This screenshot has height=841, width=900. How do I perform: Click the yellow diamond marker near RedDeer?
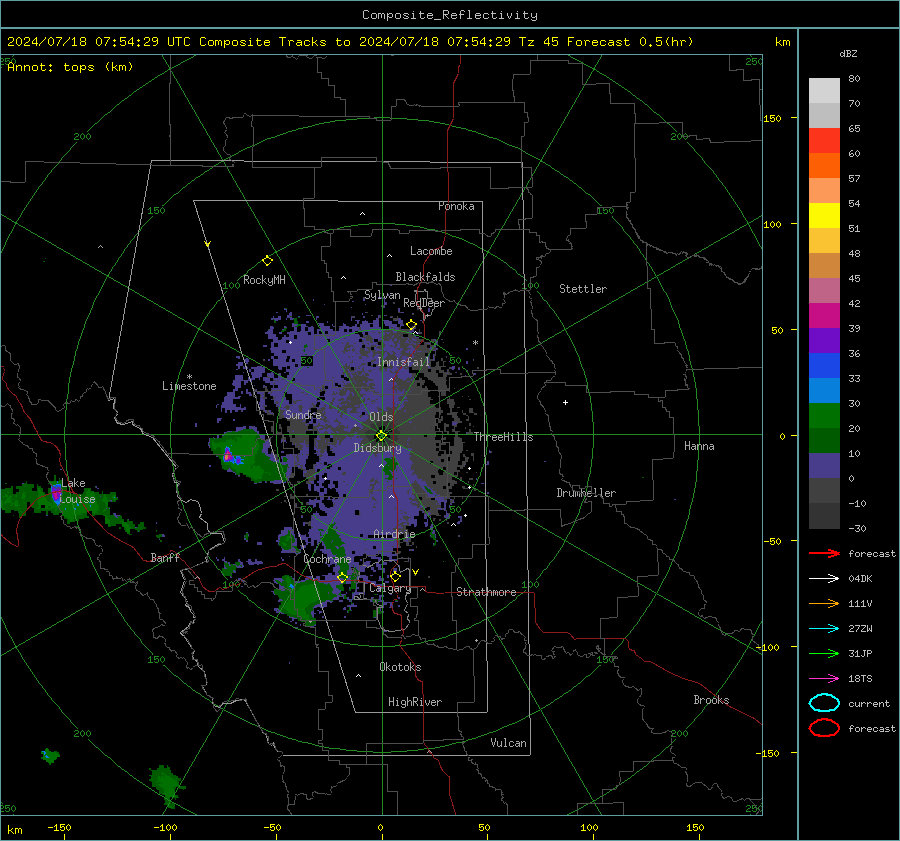(x=411, y=325)
